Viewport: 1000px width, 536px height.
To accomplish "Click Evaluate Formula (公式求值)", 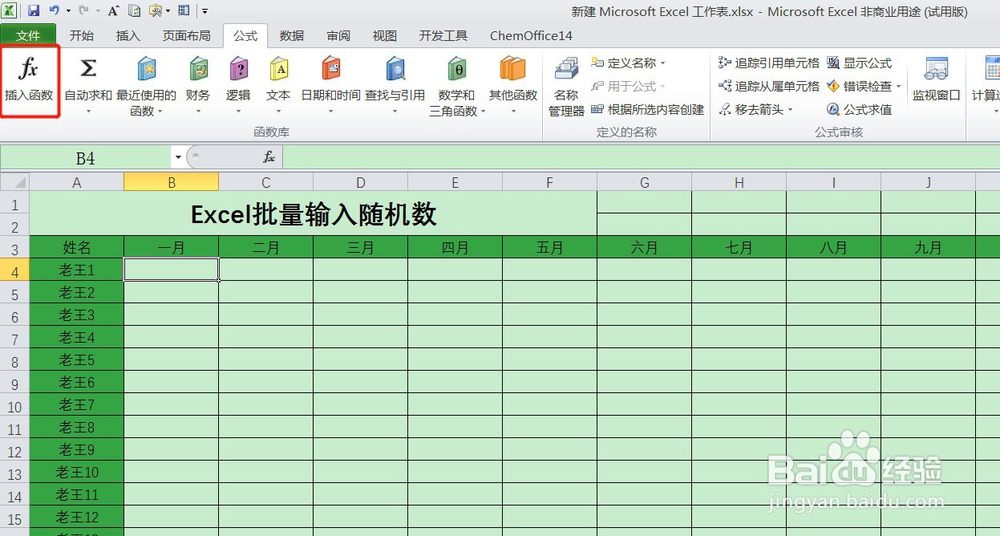I will pyautogui.click(x=859, y=109).
